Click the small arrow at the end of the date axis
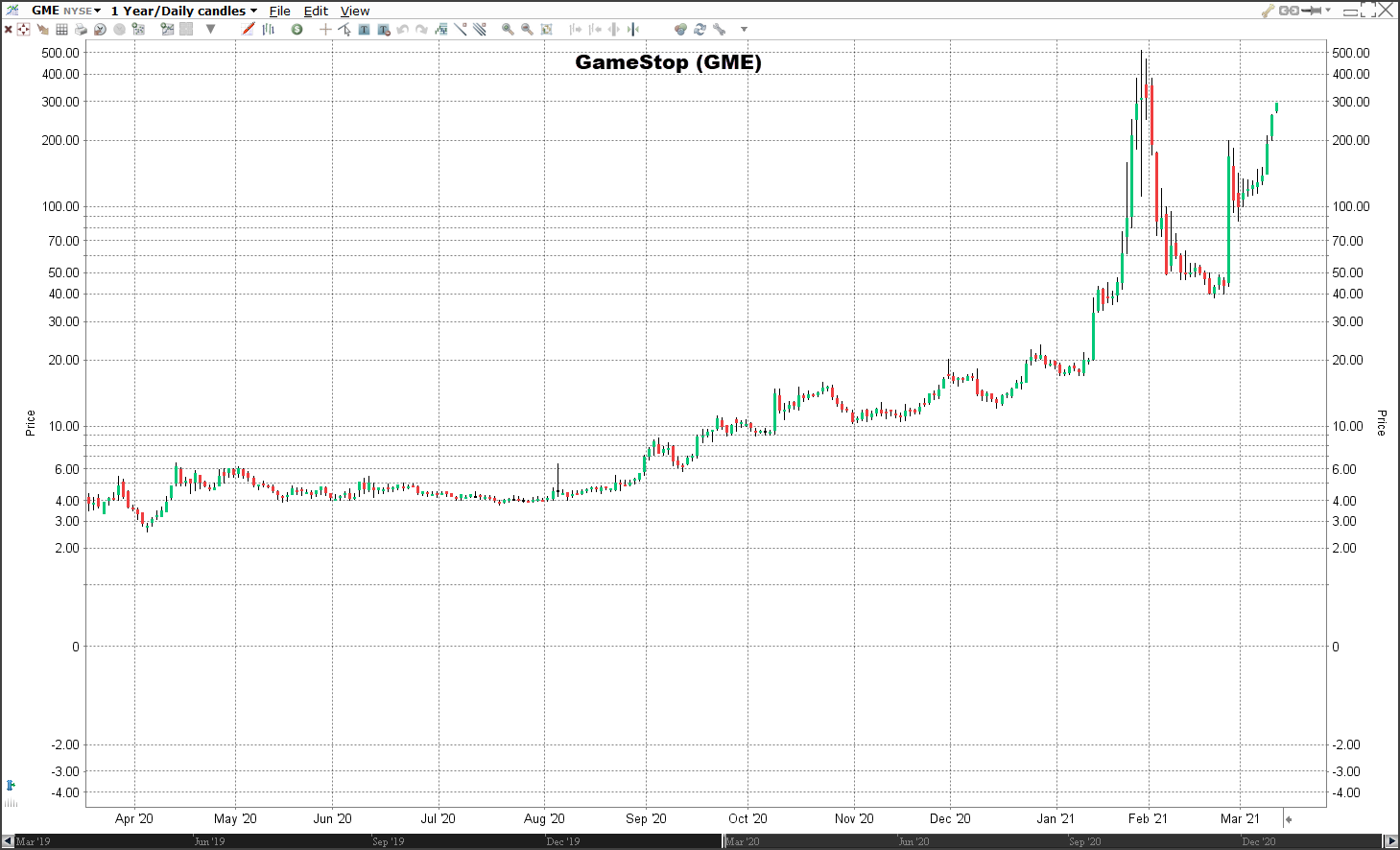Screen dimensions: 1400x850 [x=1289, y=819]
